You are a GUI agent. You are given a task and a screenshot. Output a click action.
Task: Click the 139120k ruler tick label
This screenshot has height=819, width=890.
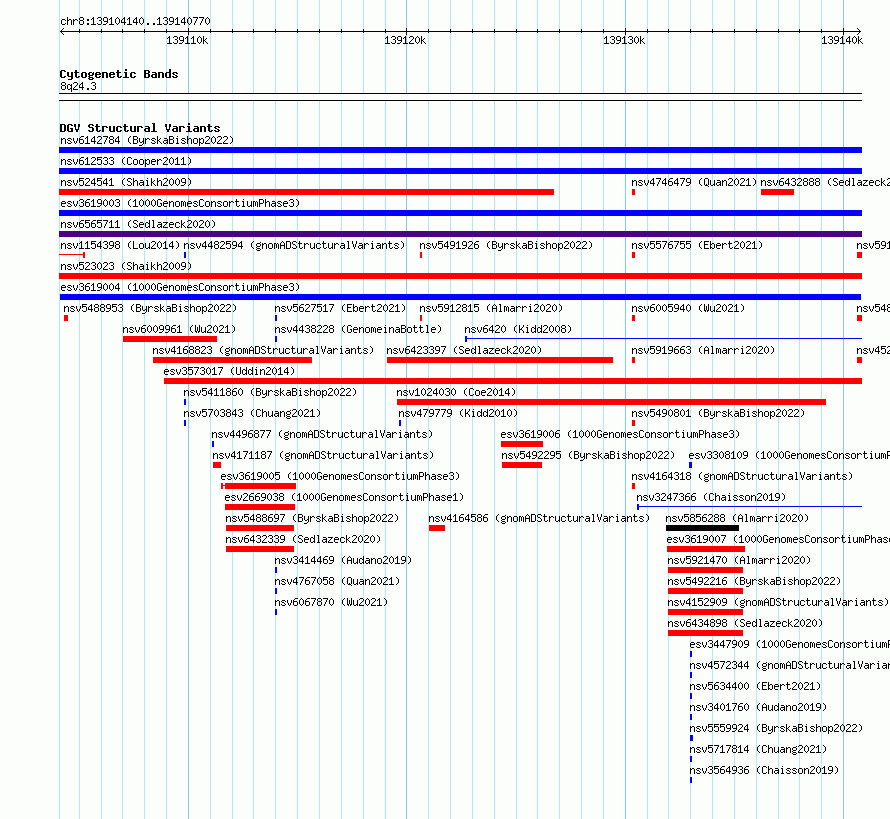pyautogui.click(x=405, y=40)
